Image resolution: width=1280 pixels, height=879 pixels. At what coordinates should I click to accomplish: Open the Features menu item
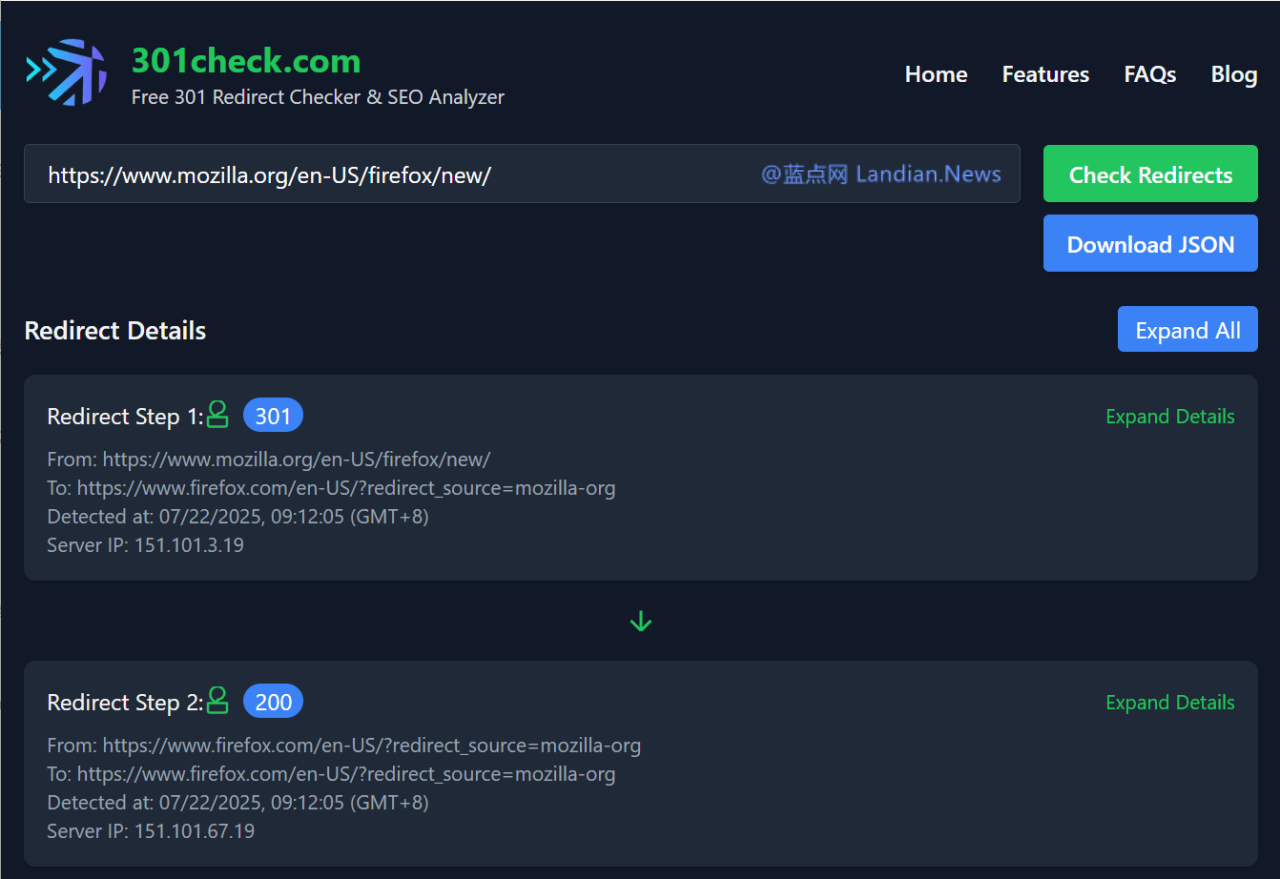pos(1046,74)
